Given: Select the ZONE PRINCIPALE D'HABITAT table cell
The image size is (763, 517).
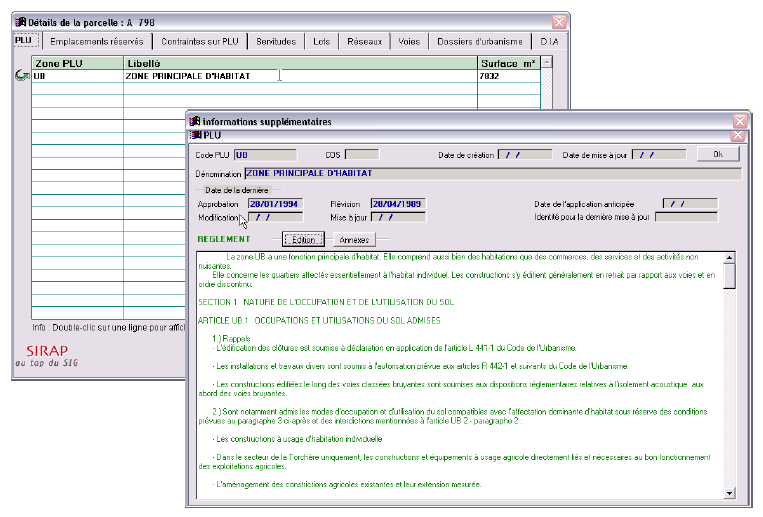Looking at the screenshot, I should pyautogui.click(x=300, y=76).
